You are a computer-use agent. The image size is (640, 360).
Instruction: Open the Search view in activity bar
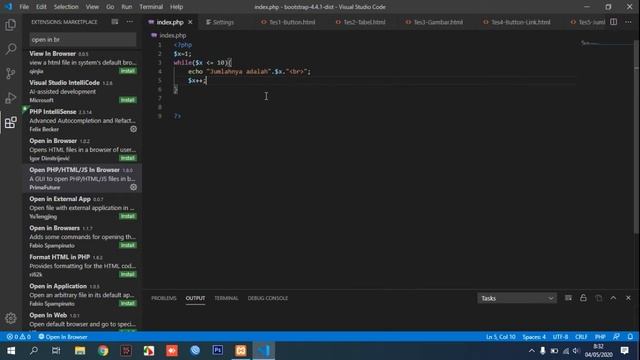11,49
